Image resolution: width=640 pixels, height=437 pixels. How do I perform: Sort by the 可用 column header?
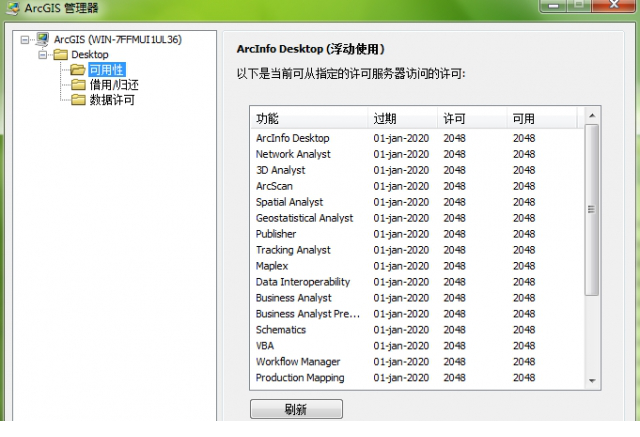[x=542, y=119]
